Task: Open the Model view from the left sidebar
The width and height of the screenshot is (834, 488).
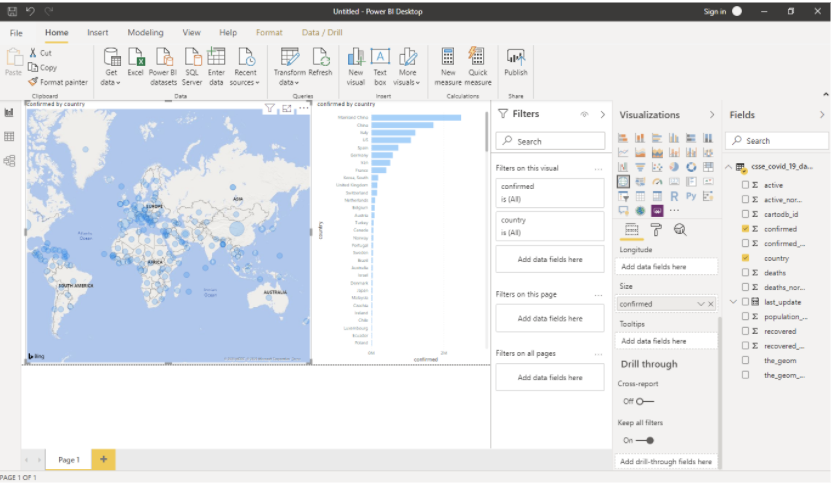Action: [9, 161]
